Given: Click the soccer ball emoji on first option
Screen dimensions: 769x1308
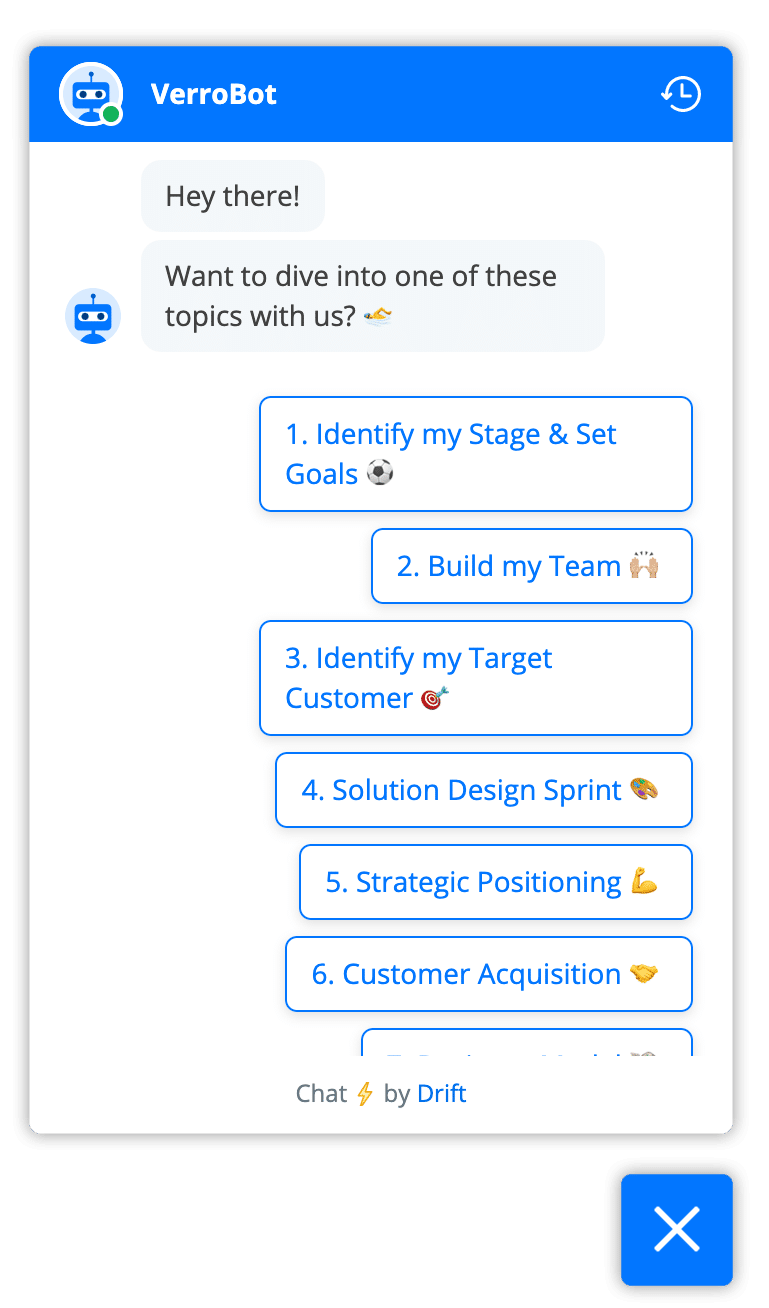Looking at the screenshot, I should click(x=380, y=473).
